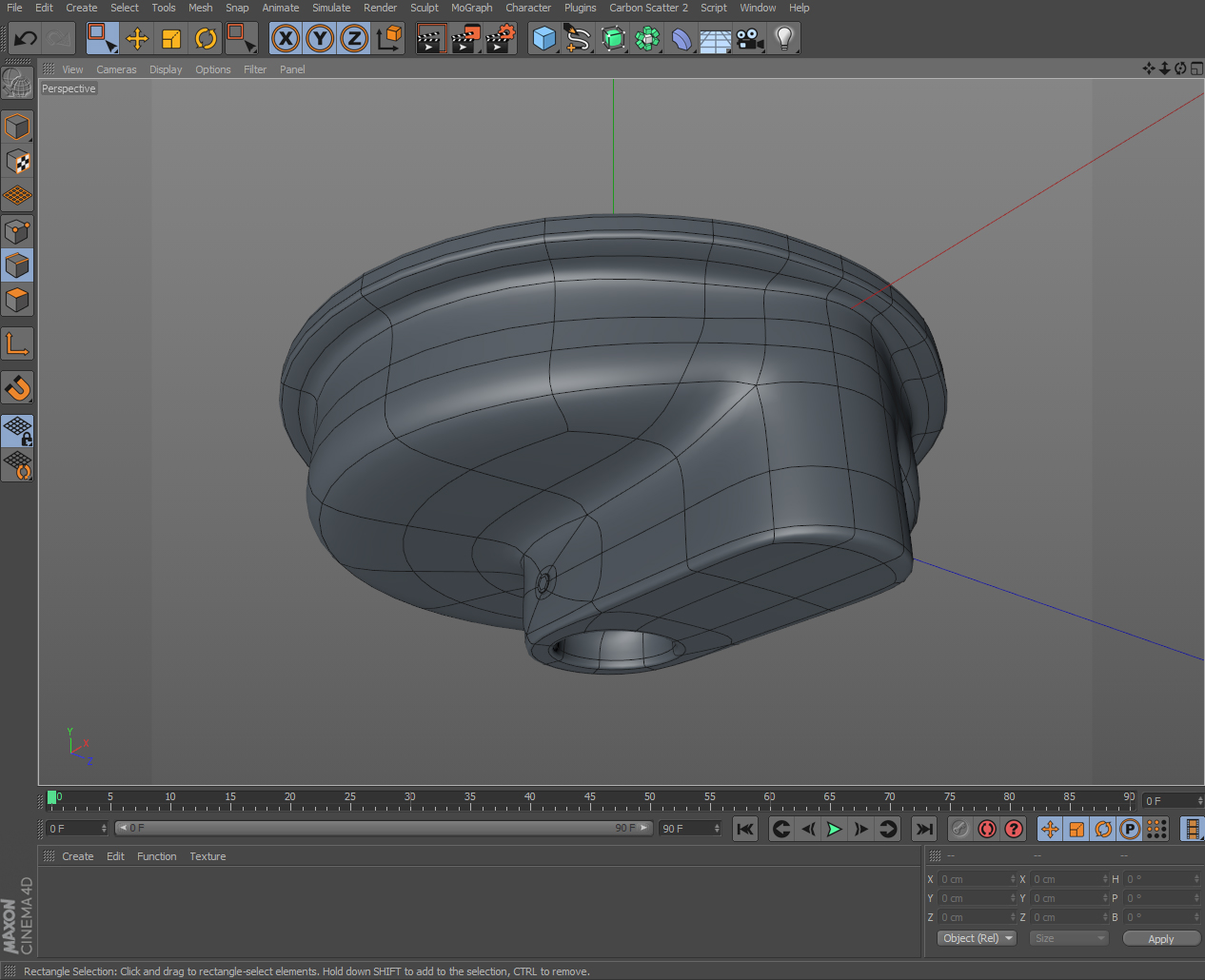Enable the Snap magnet icon

pyautogui.click(x=17, y=387)
